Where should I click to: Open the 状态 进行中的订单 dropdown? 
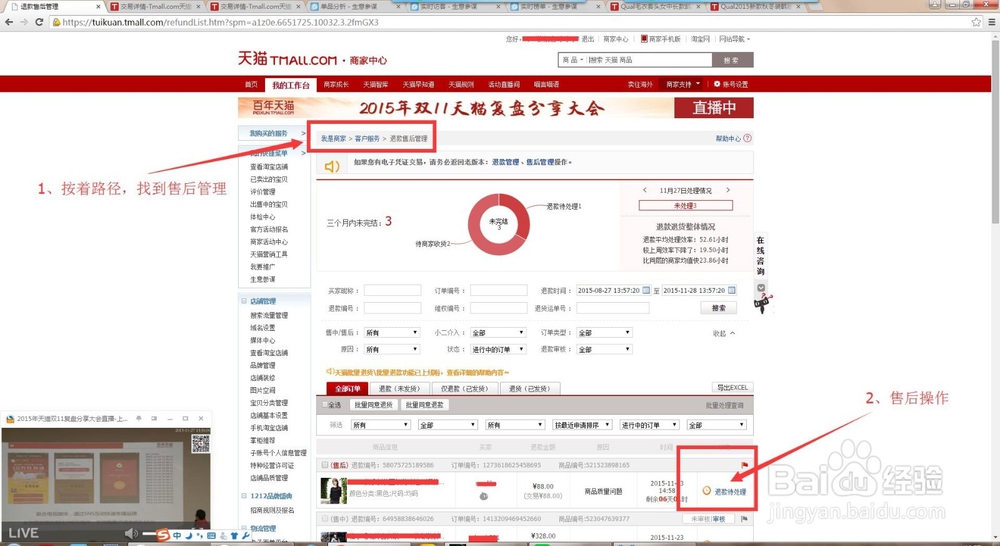(497, 349)
